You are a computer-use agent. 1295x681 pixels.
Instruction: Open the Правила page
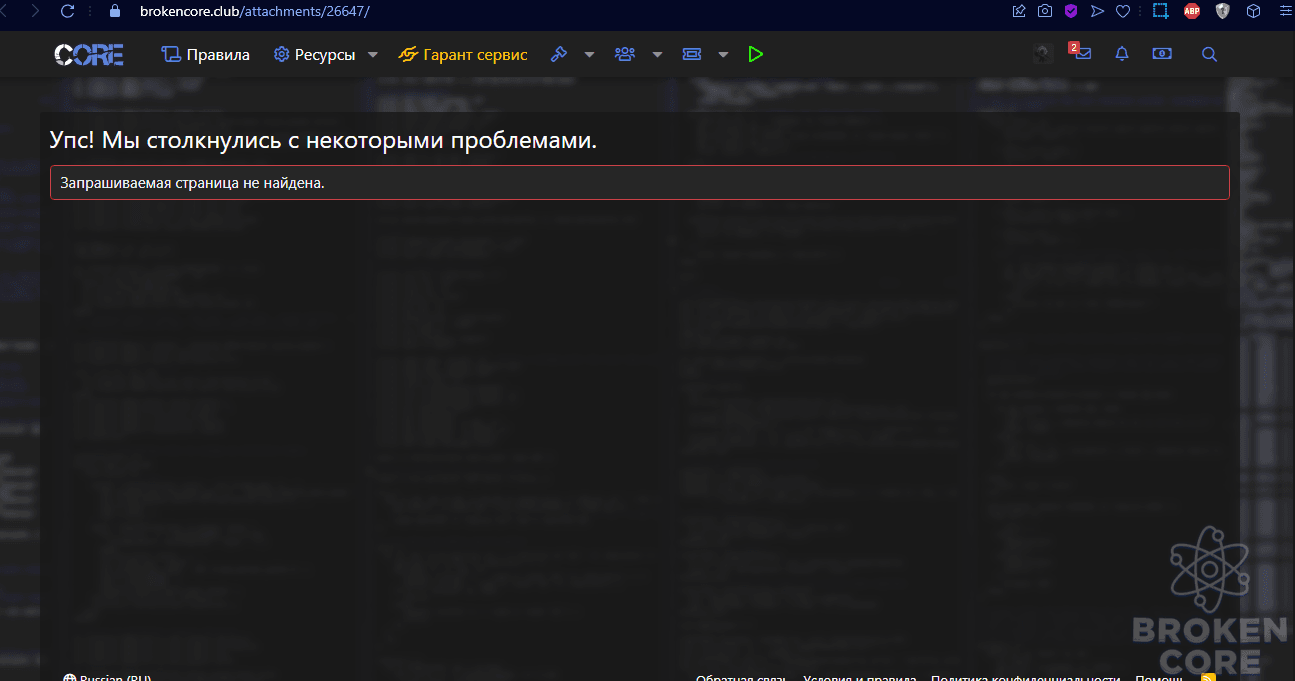(x=206, y=55)
